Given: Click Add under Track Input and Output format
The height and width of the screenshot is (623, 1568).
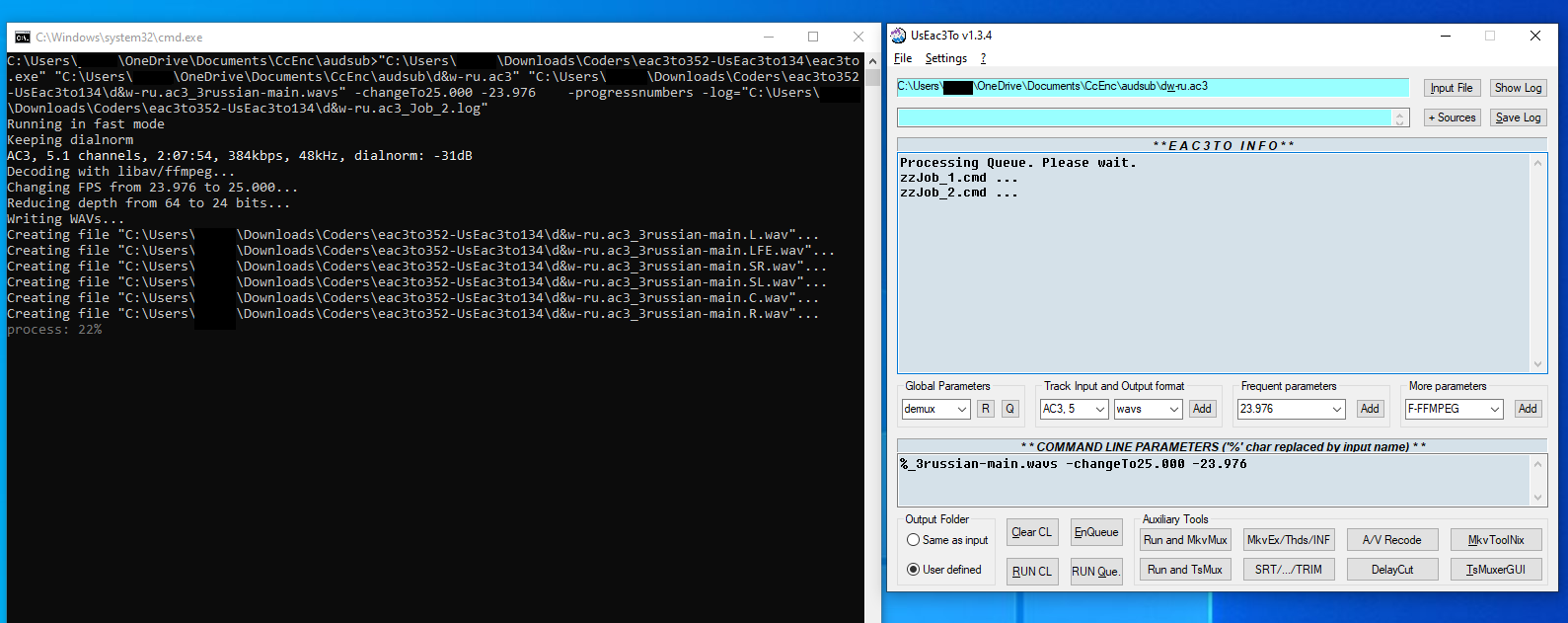Looking at the screenshot, I should 1202,409.
